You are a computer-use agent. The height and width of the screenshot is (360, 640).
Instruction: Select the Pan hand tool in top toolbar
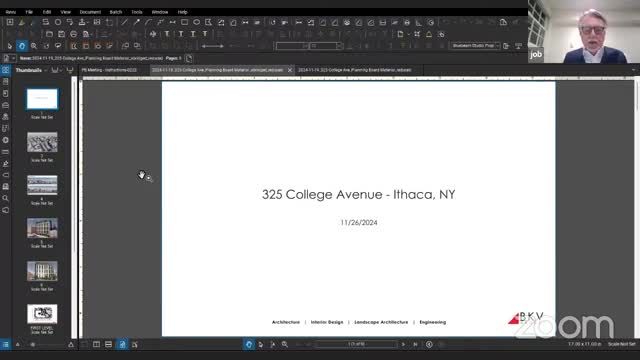(22, 46)
